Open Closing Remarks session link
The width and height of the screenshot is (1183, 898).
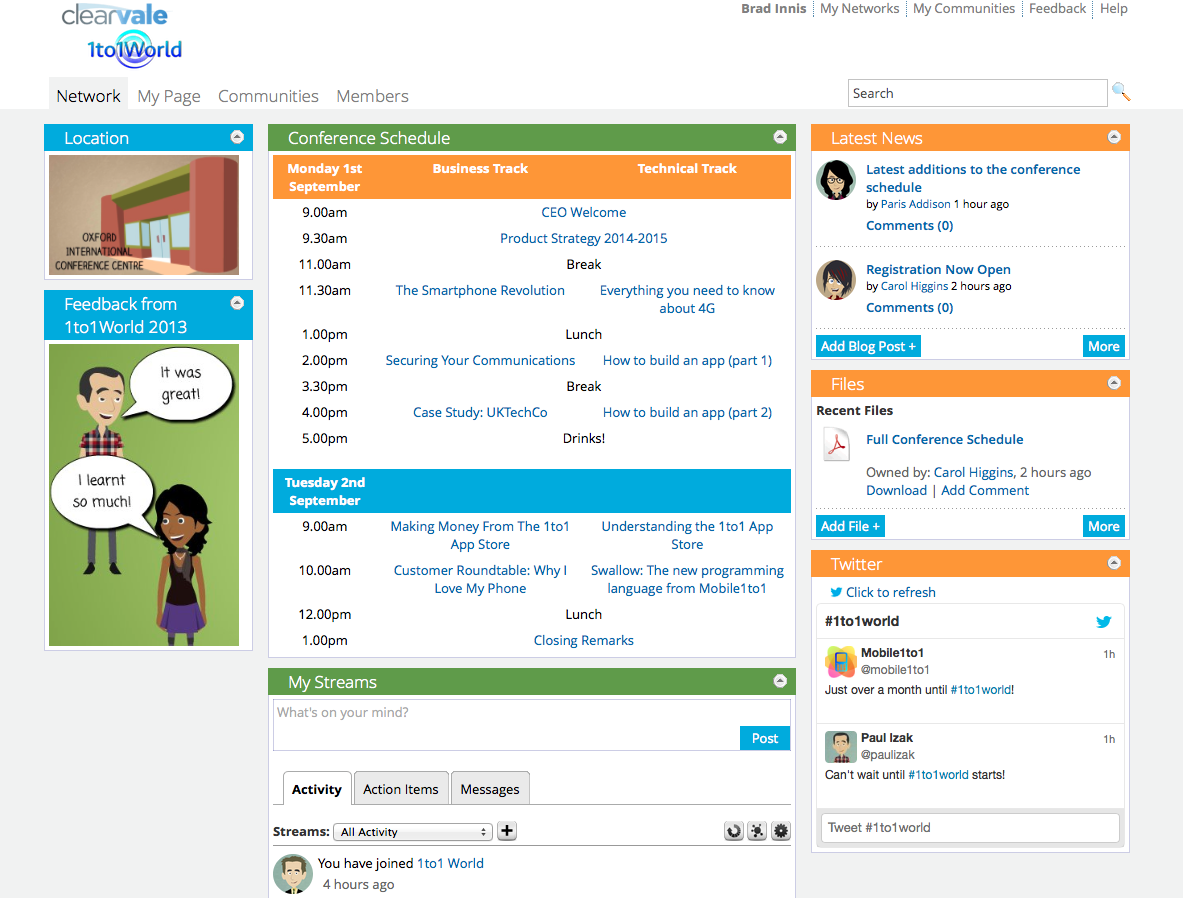[583, 640]
